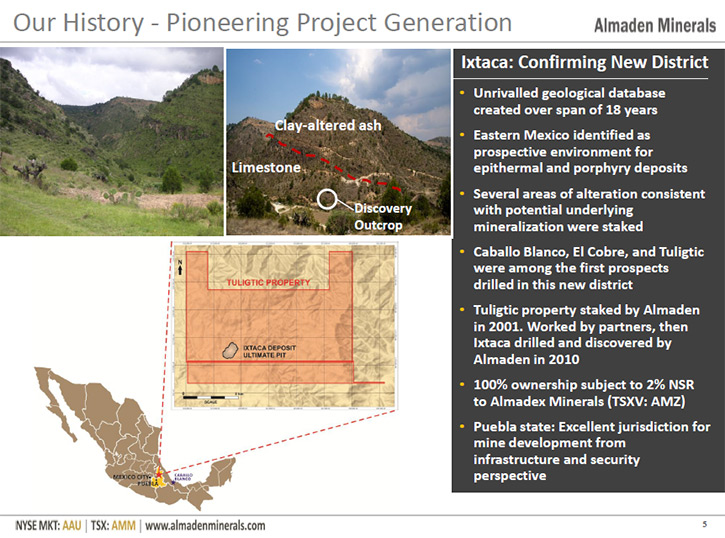Click bullet 'Several areas of alteration consistent'
The image size is (725, 538).
coord(589,210)
